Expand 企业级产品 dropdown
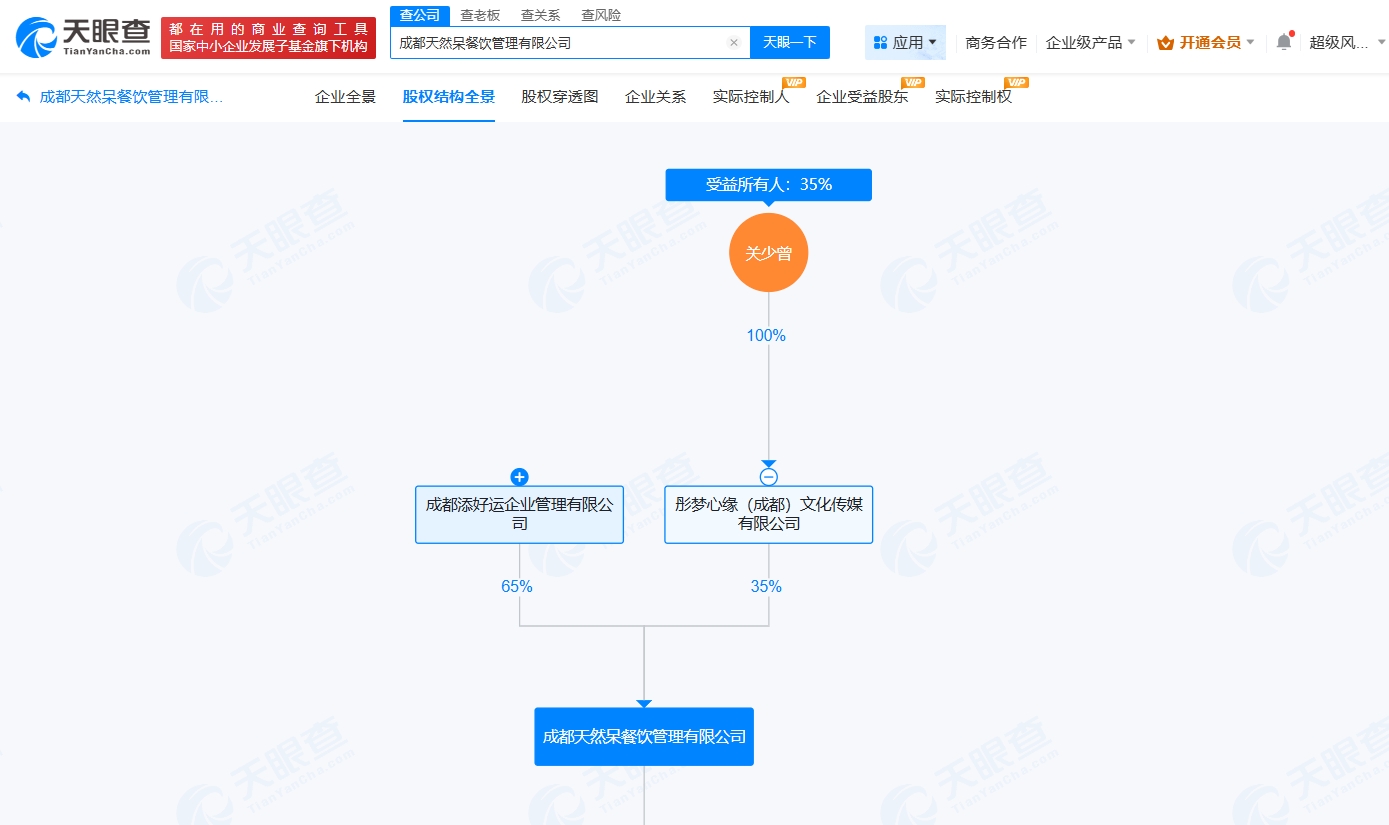Image resolution: width=1389 pixels, height=825 pixels. (x=1090, y=42)
